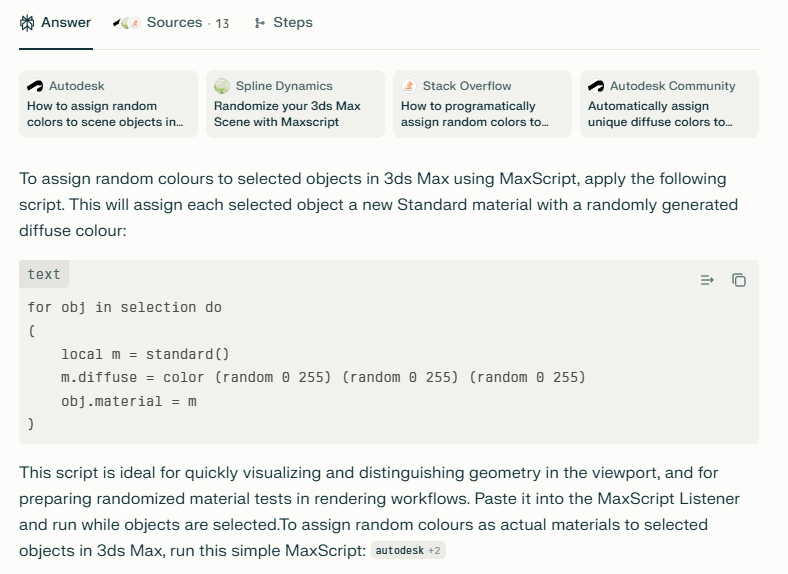Click the 13 sources count
The height and width of the screenshot is (574, 788).
tap(222, 24)
